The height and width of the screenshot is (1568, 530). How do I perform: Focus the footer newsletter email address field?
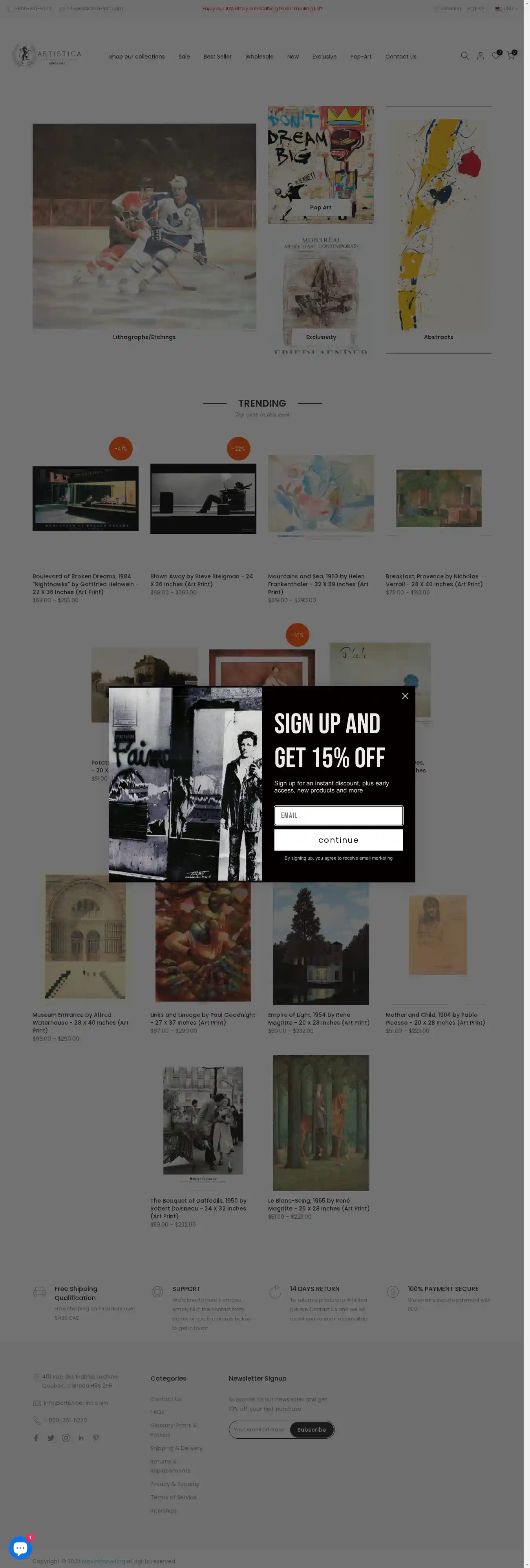[x=260, y=1429]
